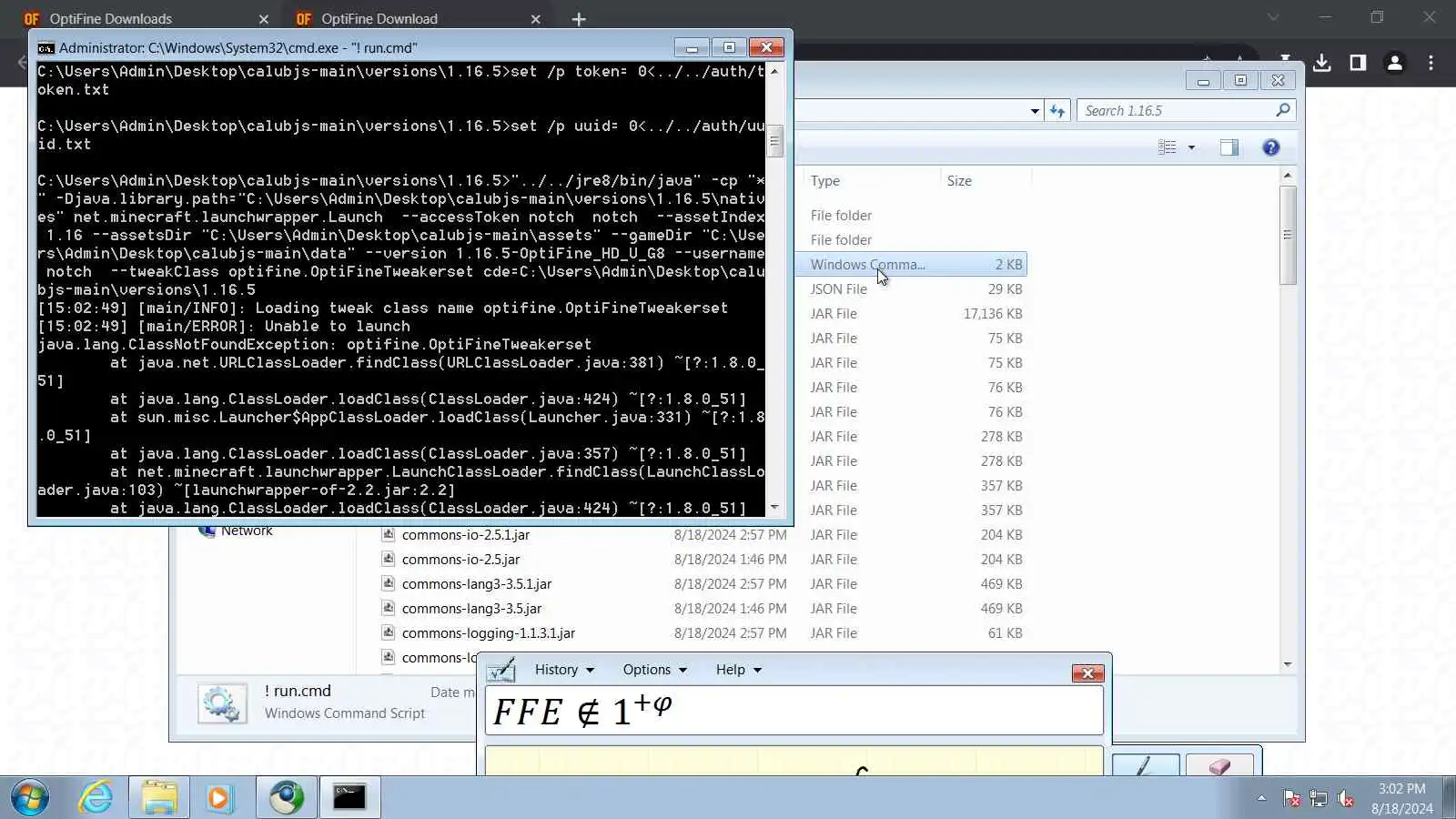The height and width of the screenshot is (819, 1456).
Task: Click commons-io-2.5.1.jar file icon
Action: (388, 535)
